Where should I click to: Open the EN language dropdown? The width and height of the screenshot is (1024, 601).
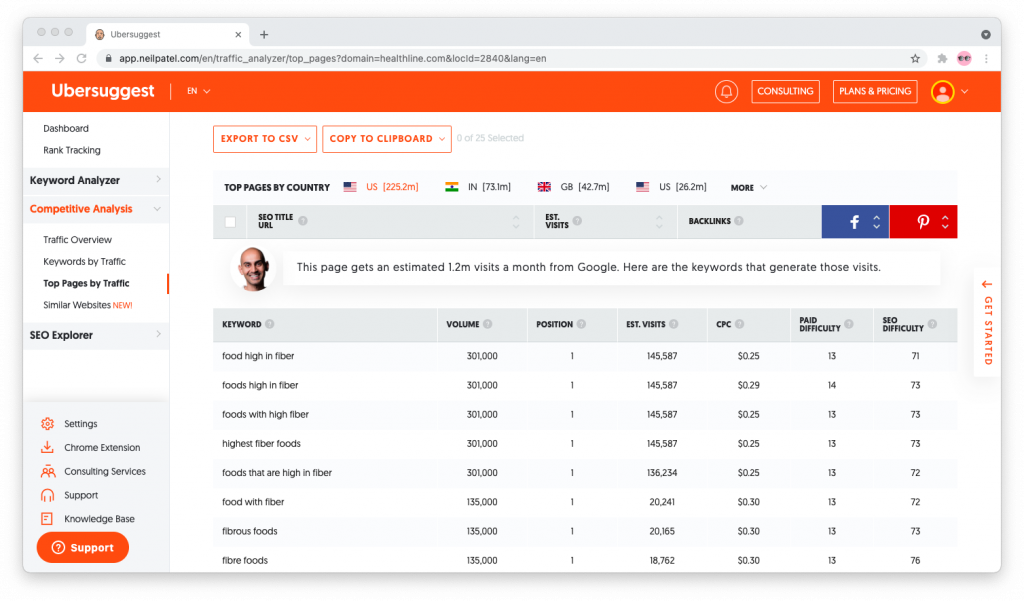click(199, 91)
